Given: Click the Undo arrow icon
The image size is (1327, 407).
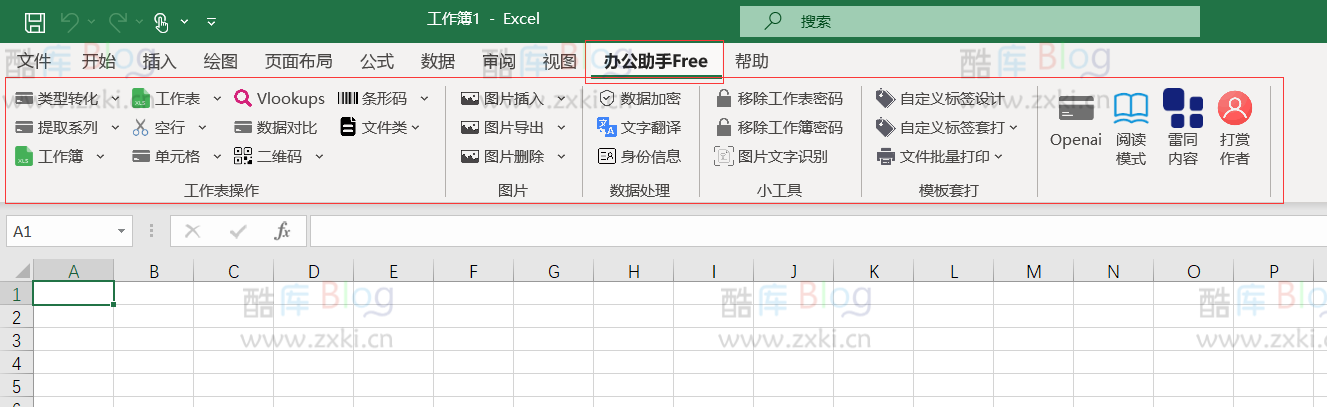Looking at the screenshot, I should [x=69, y=21].
